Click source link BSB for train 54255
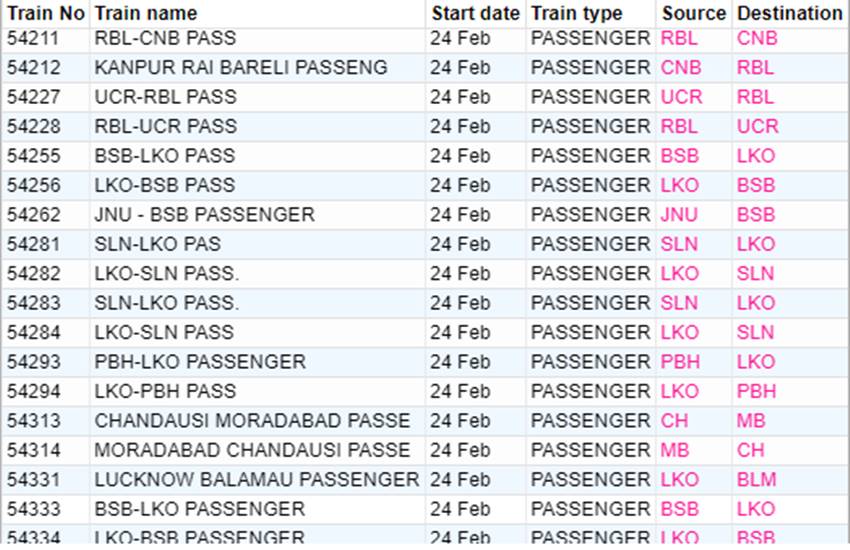This screenshot has width=850, height=550. tap(679, 156)
